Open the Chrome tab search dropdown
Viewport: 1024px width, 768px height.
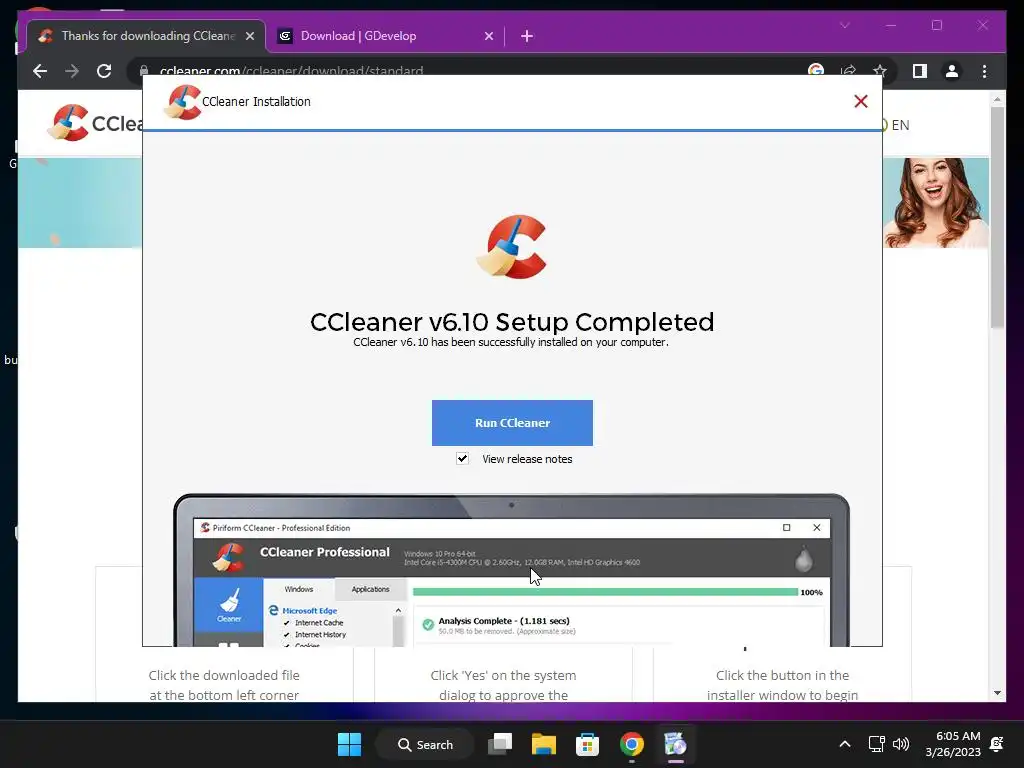coord(844,25)
